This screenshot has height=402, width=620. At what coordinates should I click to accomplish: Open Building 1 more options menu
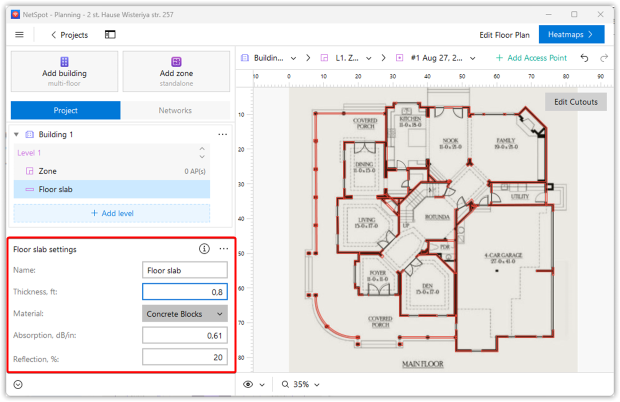tap(223, 134)
